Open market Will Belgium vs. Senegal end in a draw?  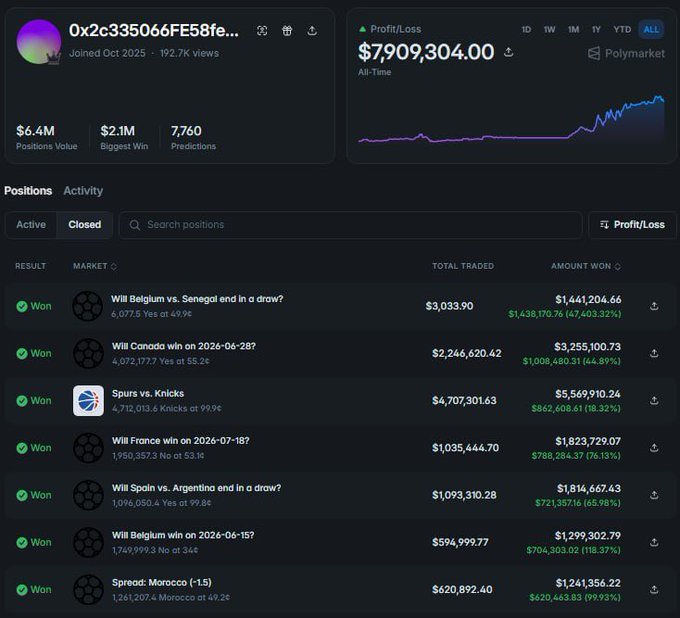(x=197, y=299)
